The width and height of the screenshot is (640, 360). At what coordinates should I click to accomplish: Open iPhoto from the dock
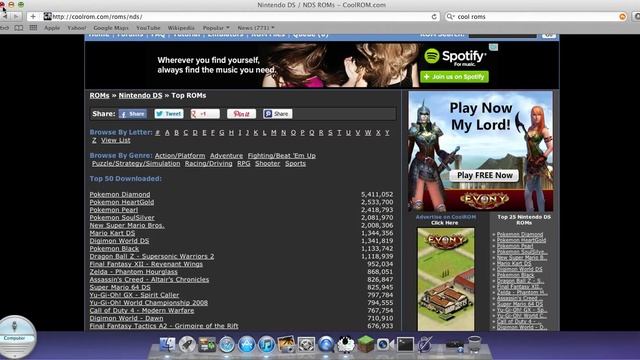click(x=286, y=344)
